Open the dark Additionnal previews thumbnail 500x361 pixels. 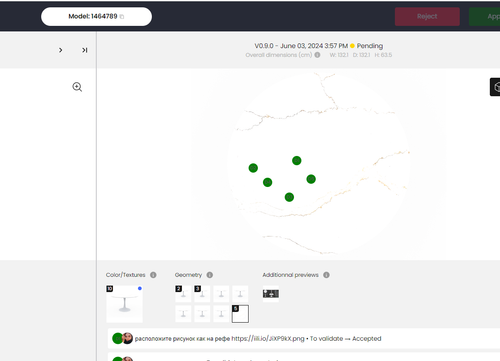pyautogui.click(x=271, y=294)
